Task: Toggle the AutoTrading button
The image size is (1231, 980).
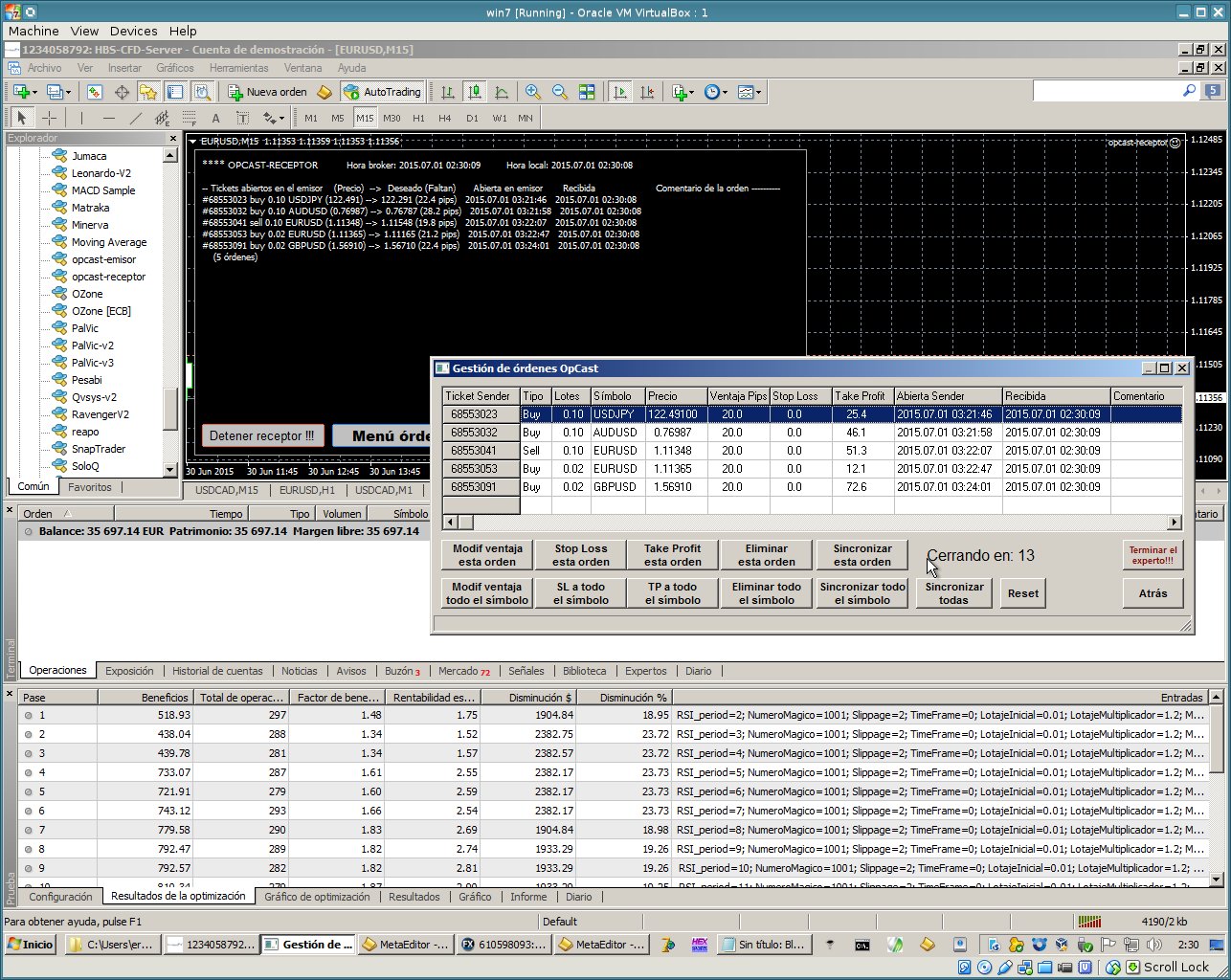Action: tap(383, 92)
